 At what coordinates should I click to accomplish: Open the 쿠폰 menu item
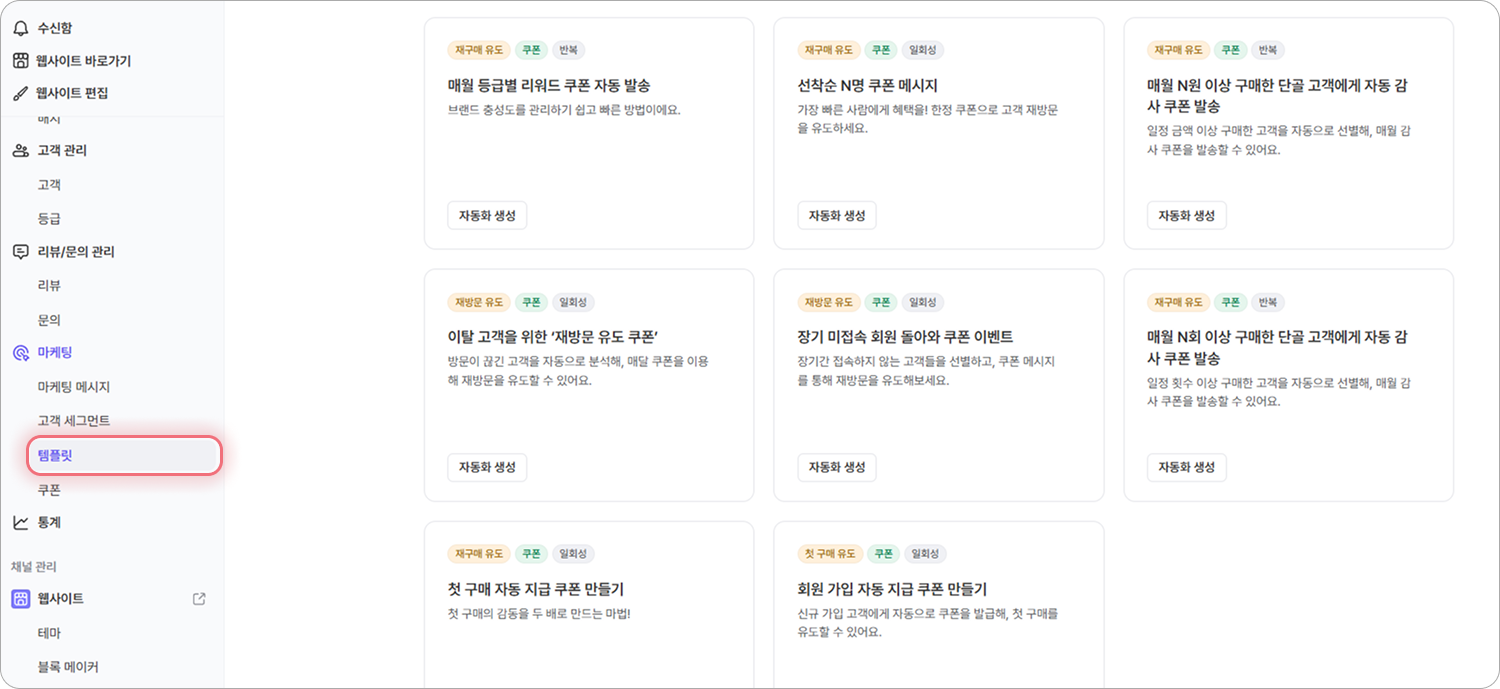coord(49,490)
